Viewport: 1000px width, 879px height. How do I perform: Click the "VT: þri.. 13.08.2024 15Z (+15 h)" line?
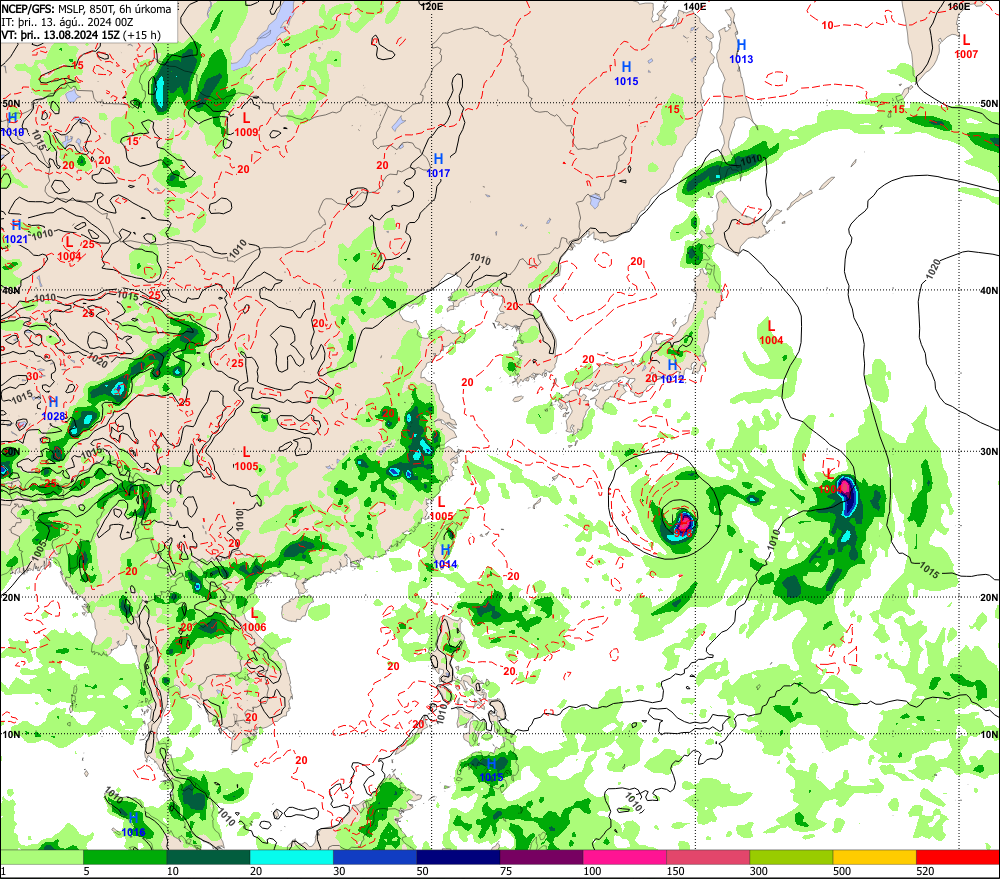click(81, 35)
